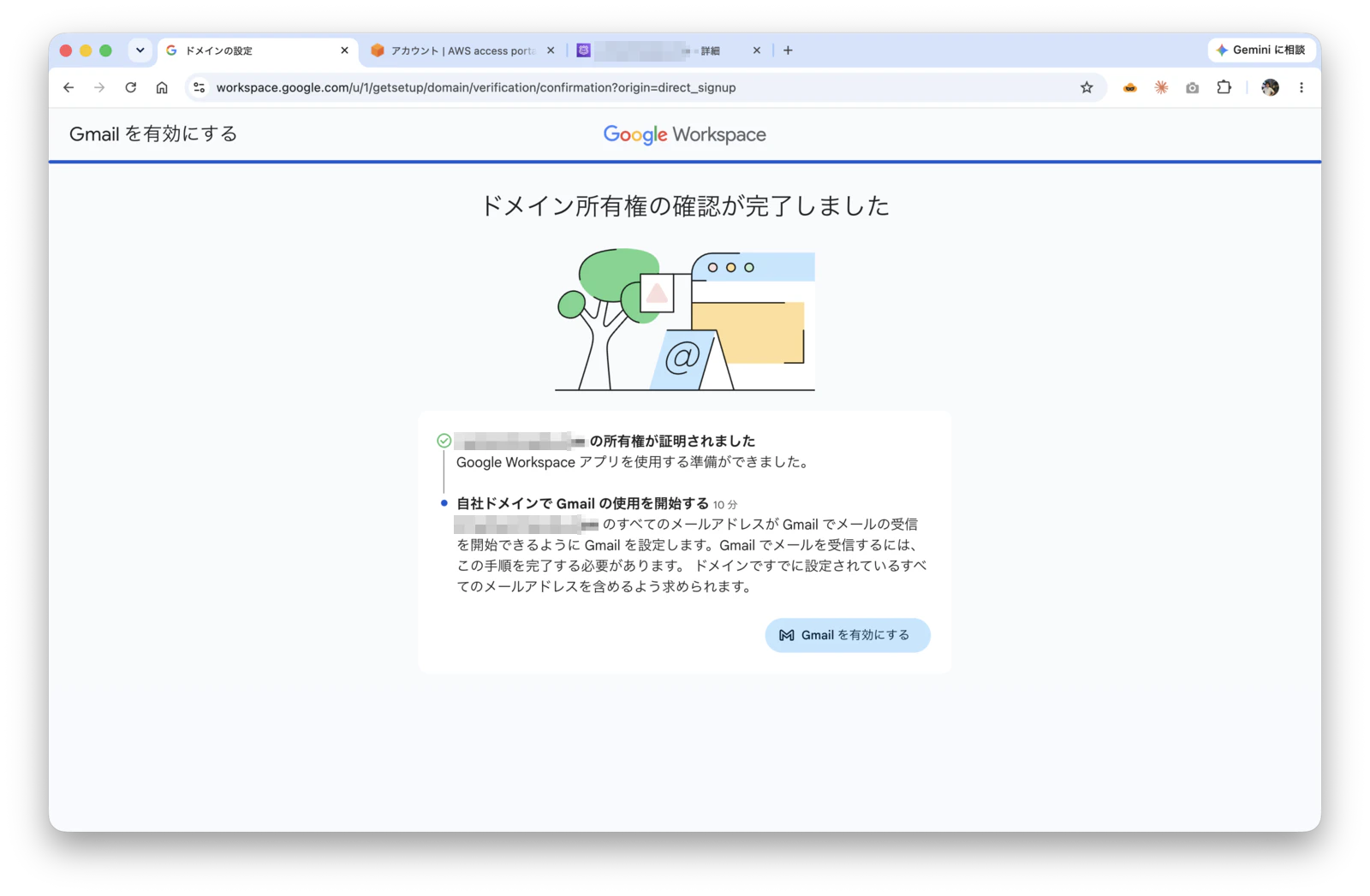Click the domain illustration image
The height and width of the screenshot is (896, 1370).
click(x=685, y=320)
